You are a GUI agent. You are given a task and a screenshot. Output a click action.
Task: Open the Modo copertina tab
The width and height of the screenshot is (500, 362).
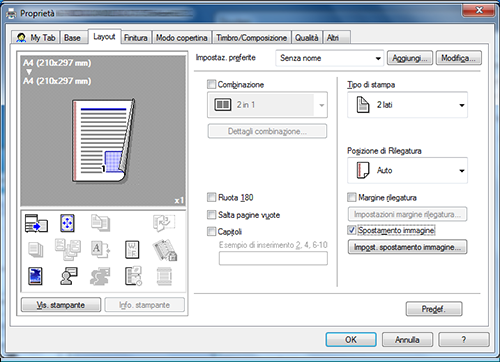[182, 38]
